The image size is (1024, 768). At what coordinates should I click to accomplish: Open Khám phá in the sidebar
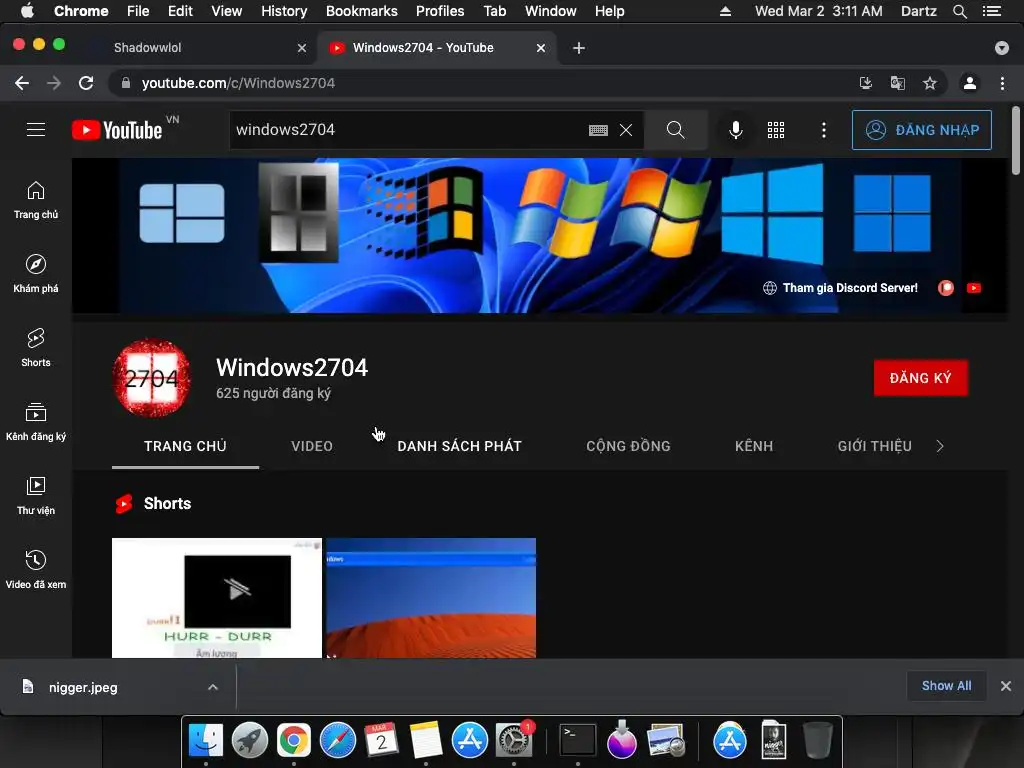pyautogui.click(x=36, y=274)
